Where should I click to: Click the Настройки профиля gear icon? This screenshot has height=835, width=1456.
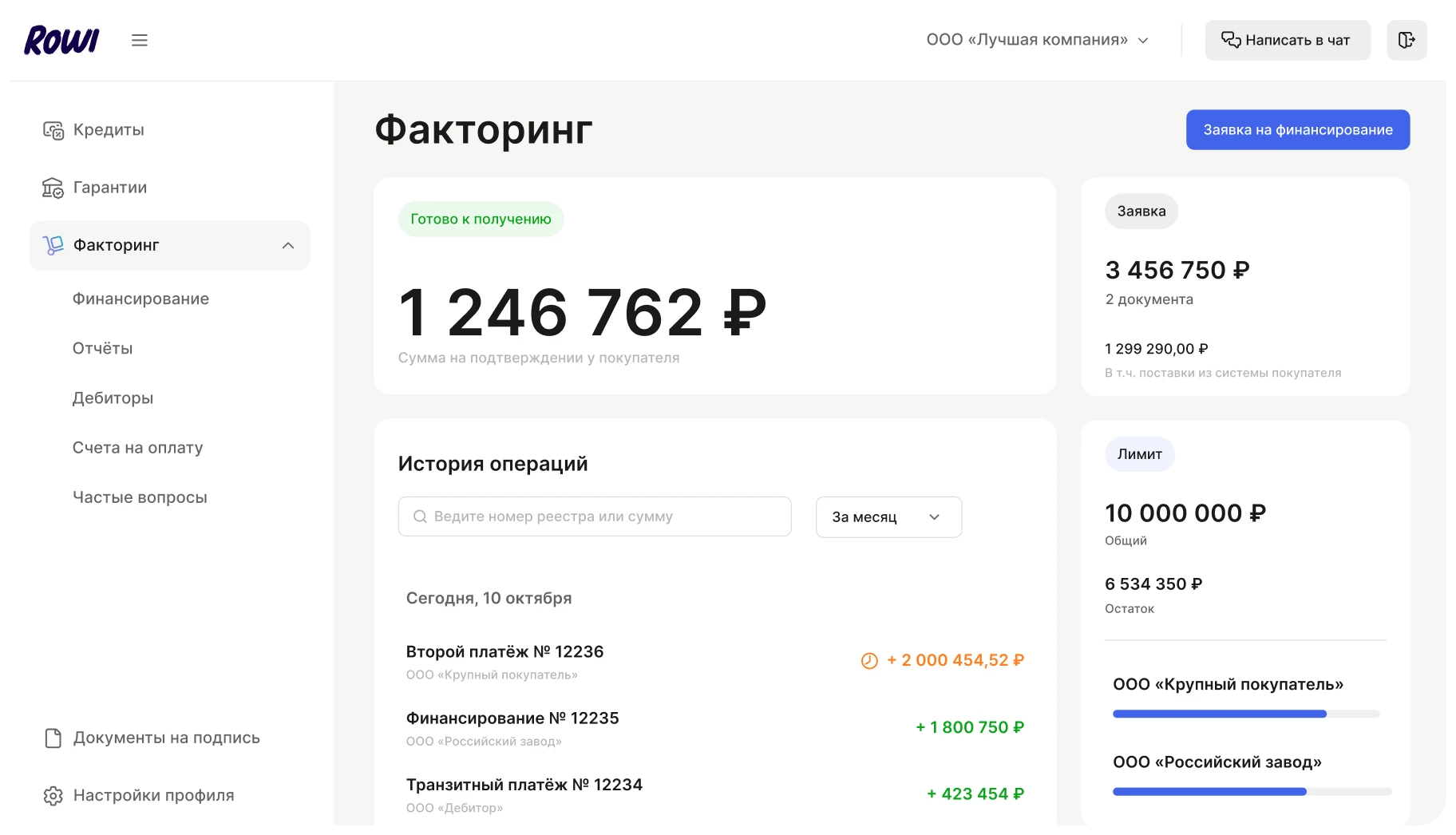coord(53,796)
